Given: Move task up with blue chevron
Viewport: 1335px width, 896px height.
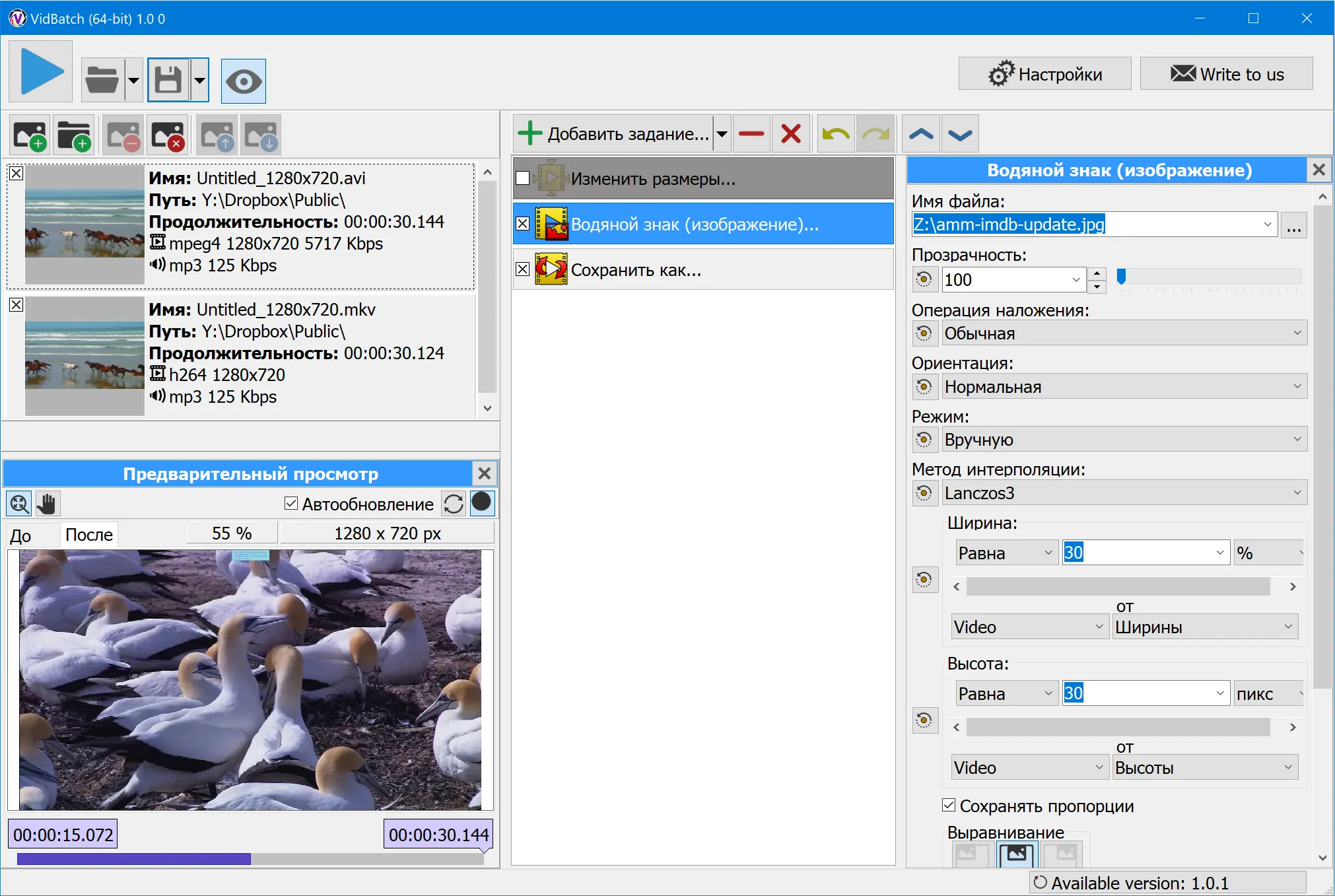Looking at the screenshot, I should 920,134.
